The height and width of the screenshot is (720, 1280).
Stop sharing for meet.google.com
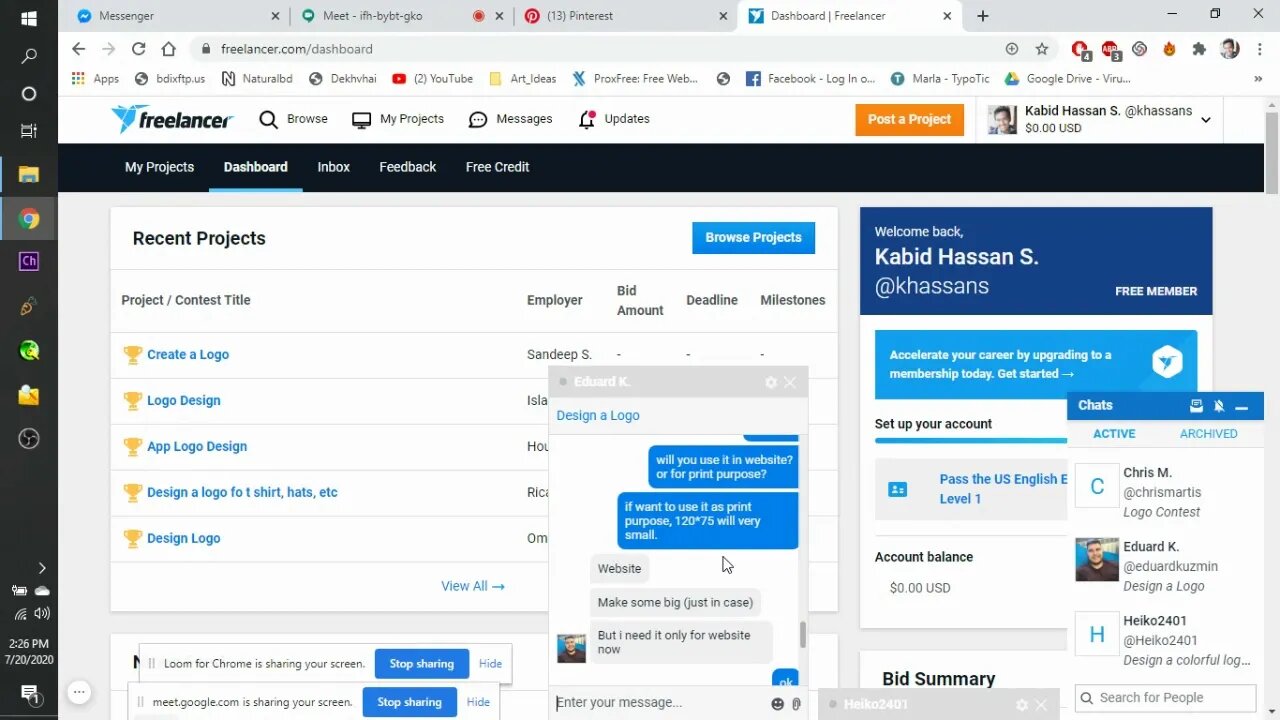pos(409,702)
